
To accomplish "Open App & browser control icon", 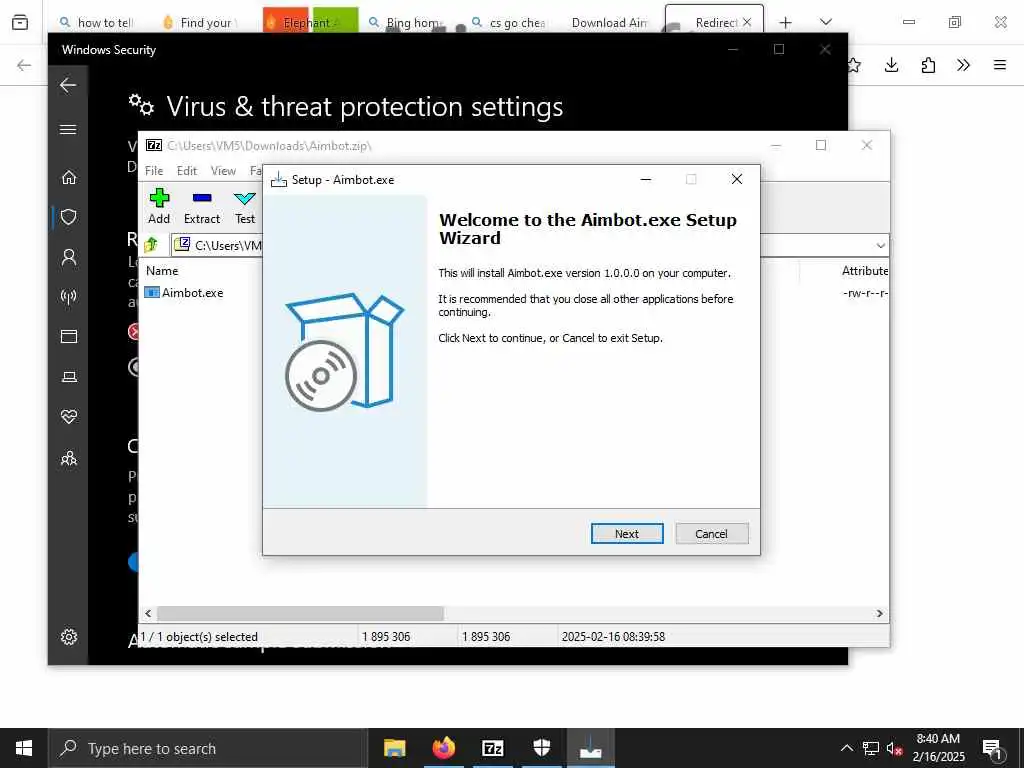I will (69, 336).
